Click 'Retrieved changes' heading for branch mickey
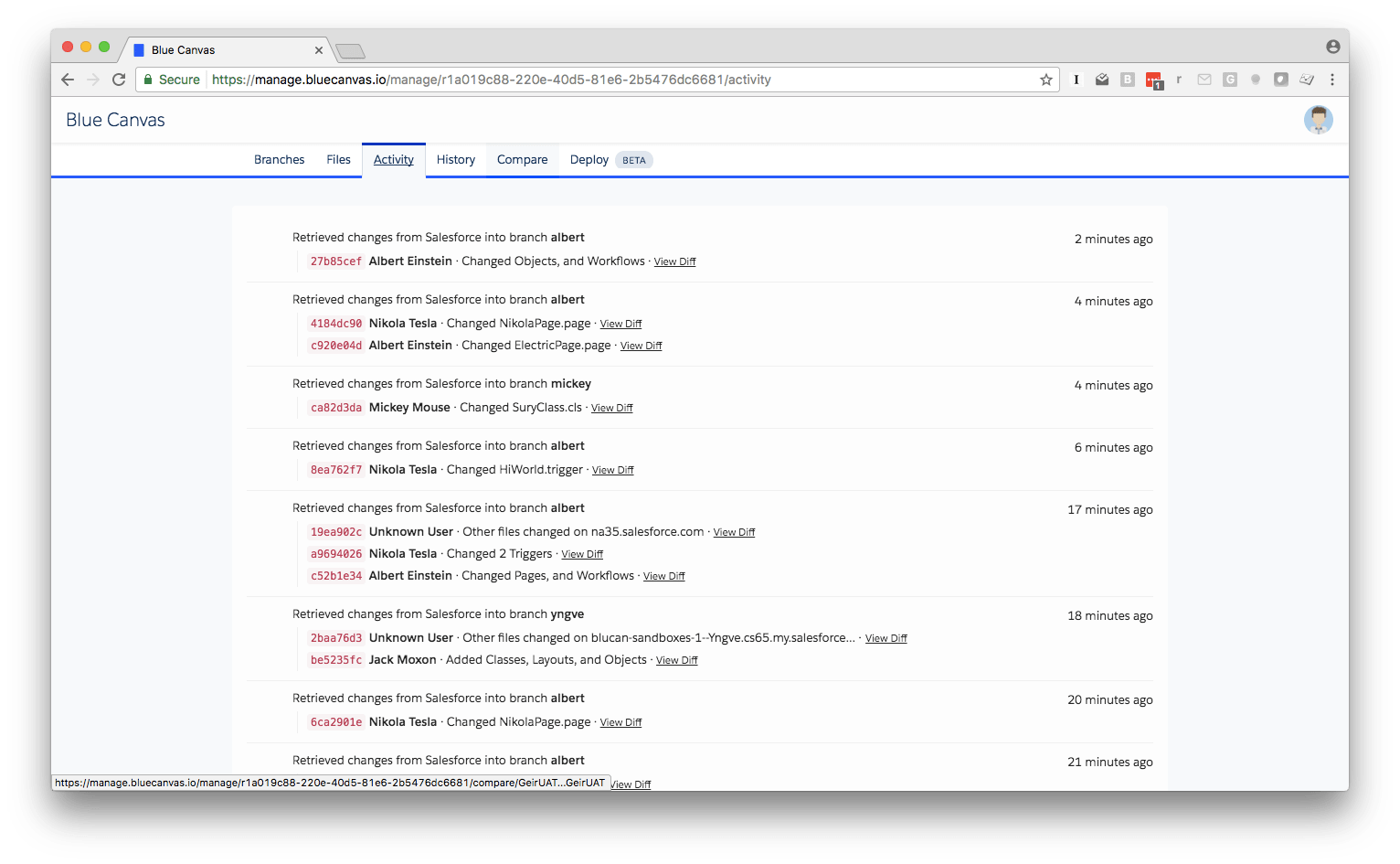This screenshot has width=1400, height=864. pyautogui.click(x=441, y=384)
